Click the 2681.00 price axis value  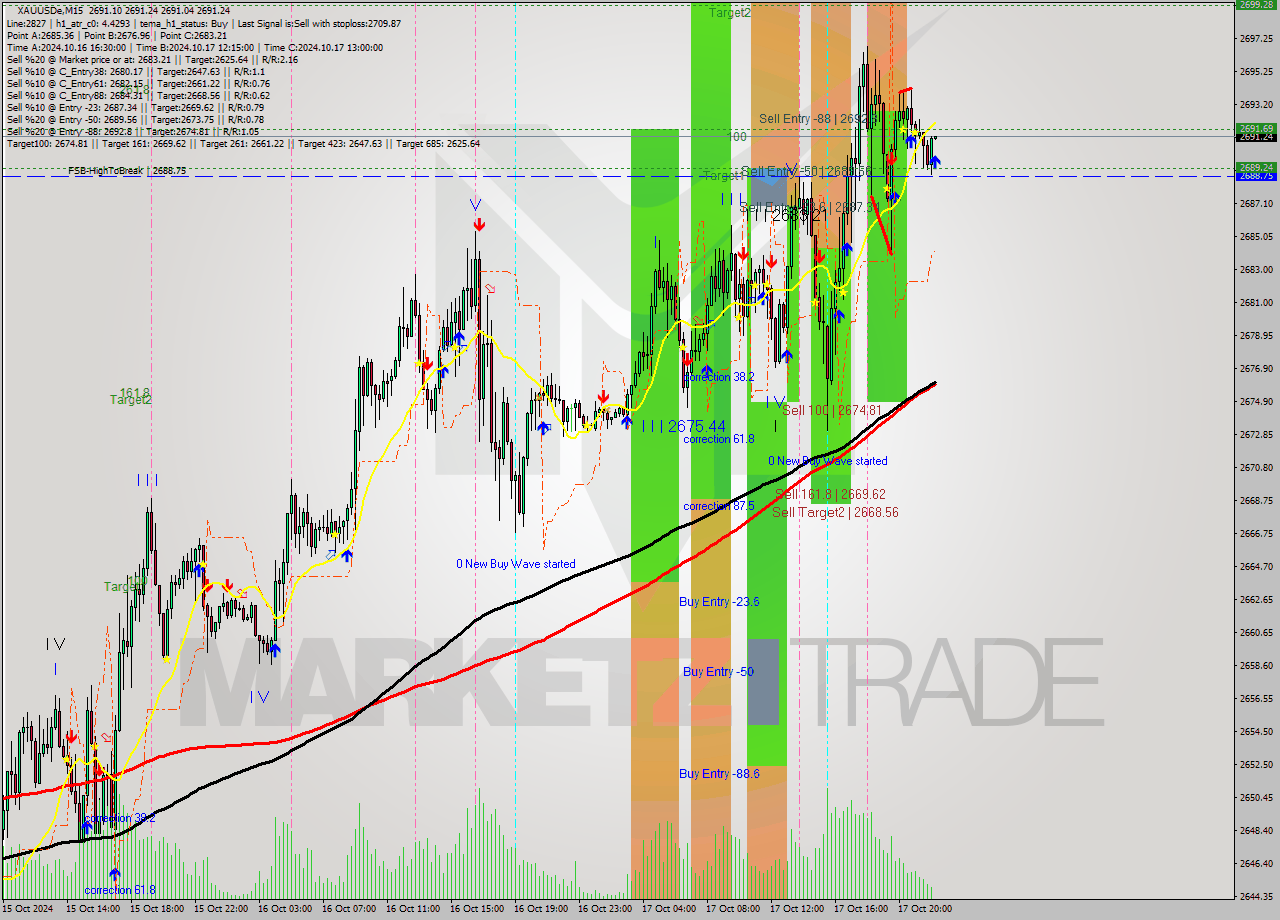point(1256,302)
